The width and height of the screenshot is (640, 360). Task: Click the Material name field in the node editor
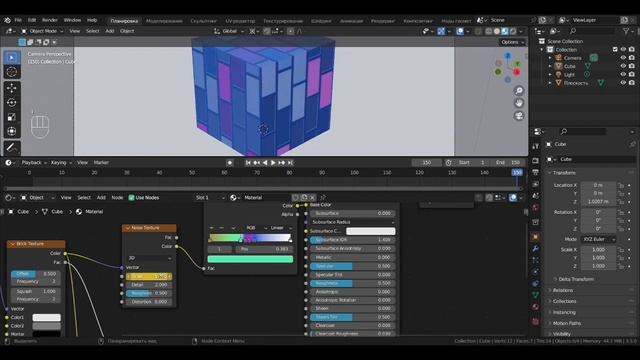point(266,198)
